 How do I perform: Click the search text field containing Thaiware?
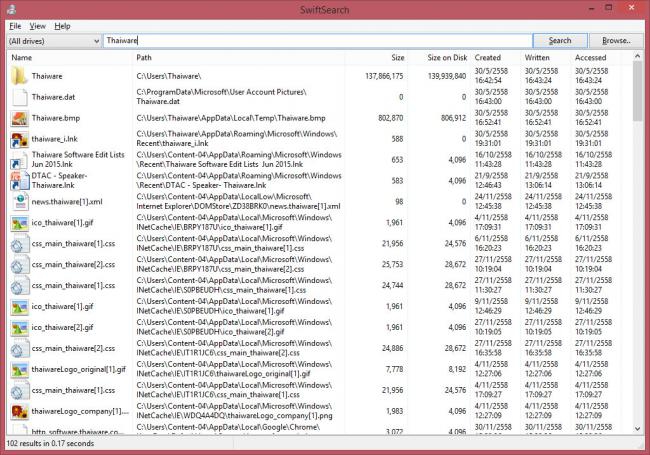317,41
